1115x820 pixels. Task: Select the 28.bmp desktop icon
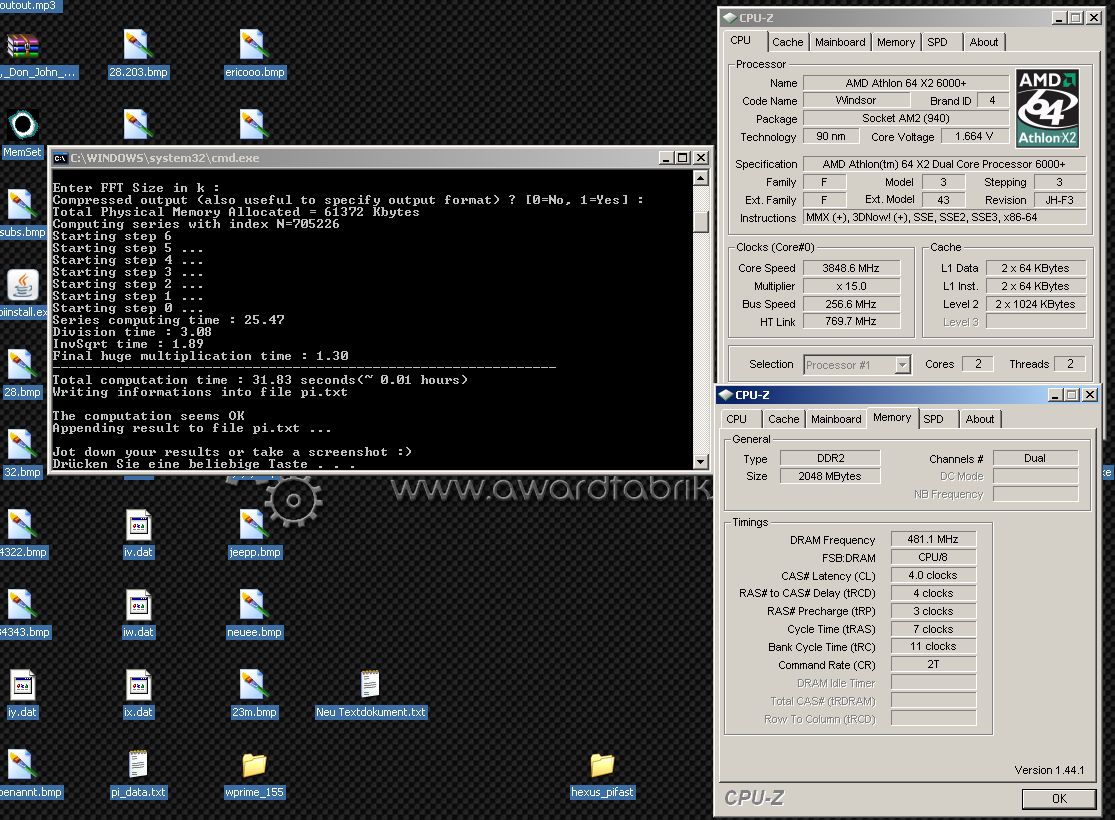[x=21, y=373]
